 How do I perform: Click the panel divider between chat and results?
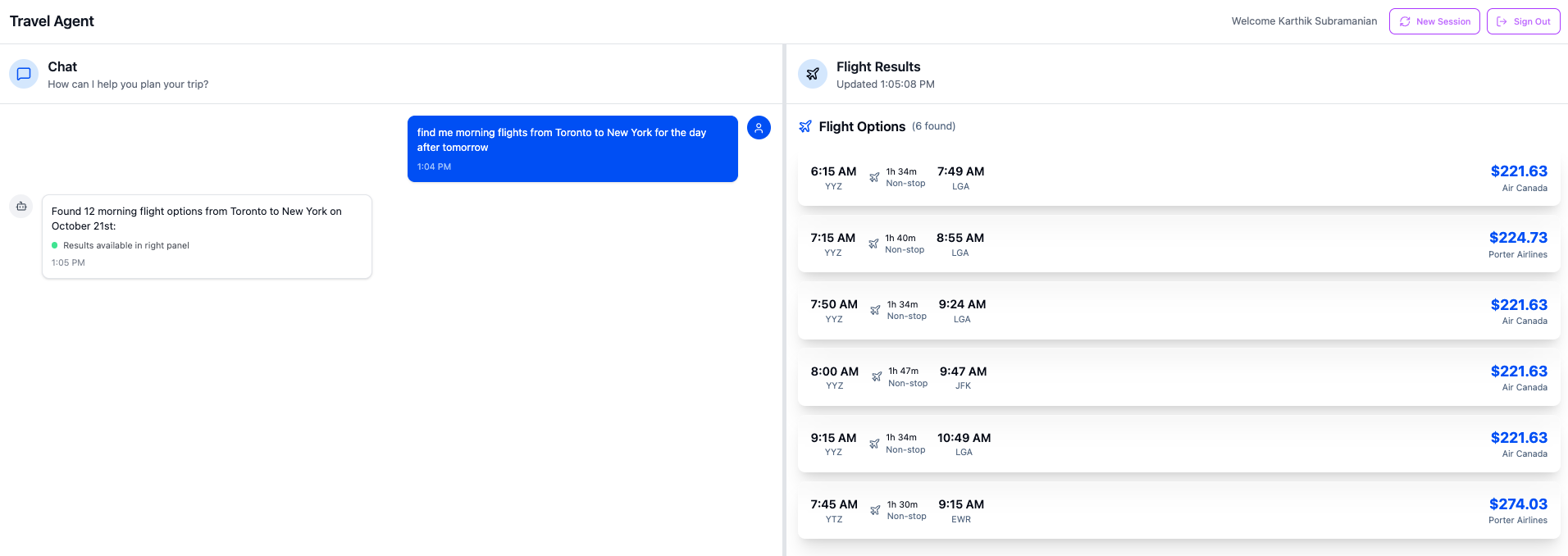(785, 300)
